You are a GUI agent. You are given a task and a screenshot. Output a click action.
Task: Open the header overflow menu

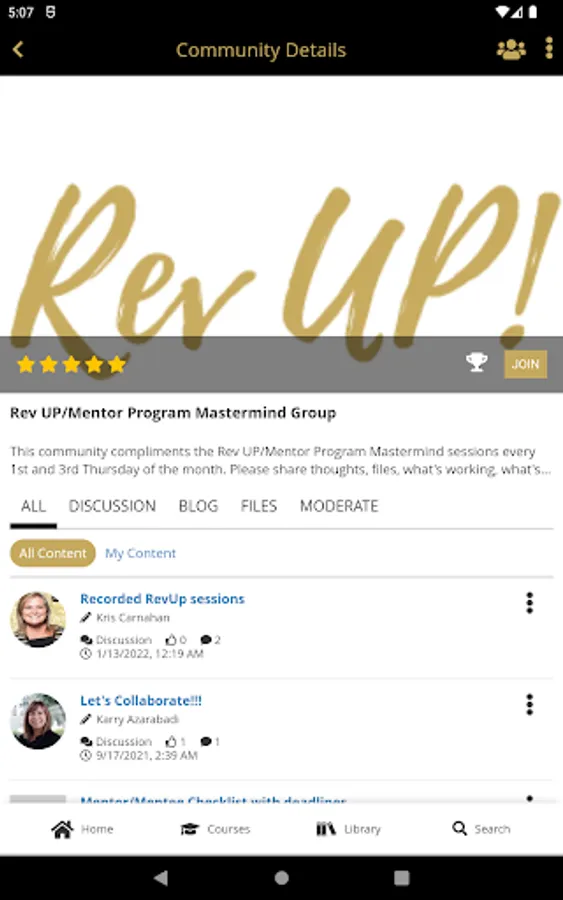[549, 48]
